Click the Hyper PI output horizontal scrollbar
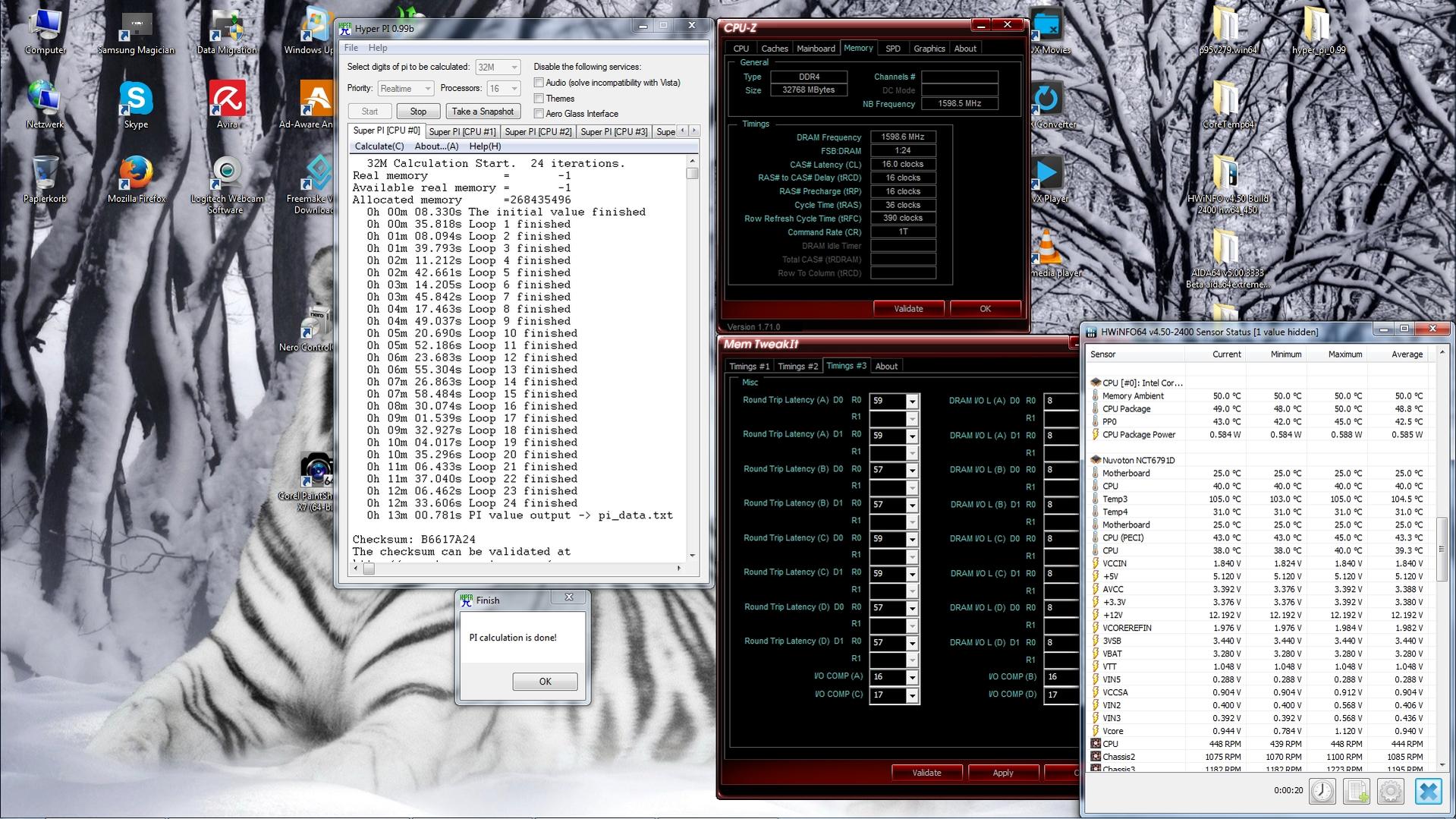1456x819 pixels. tap(516, 568)
